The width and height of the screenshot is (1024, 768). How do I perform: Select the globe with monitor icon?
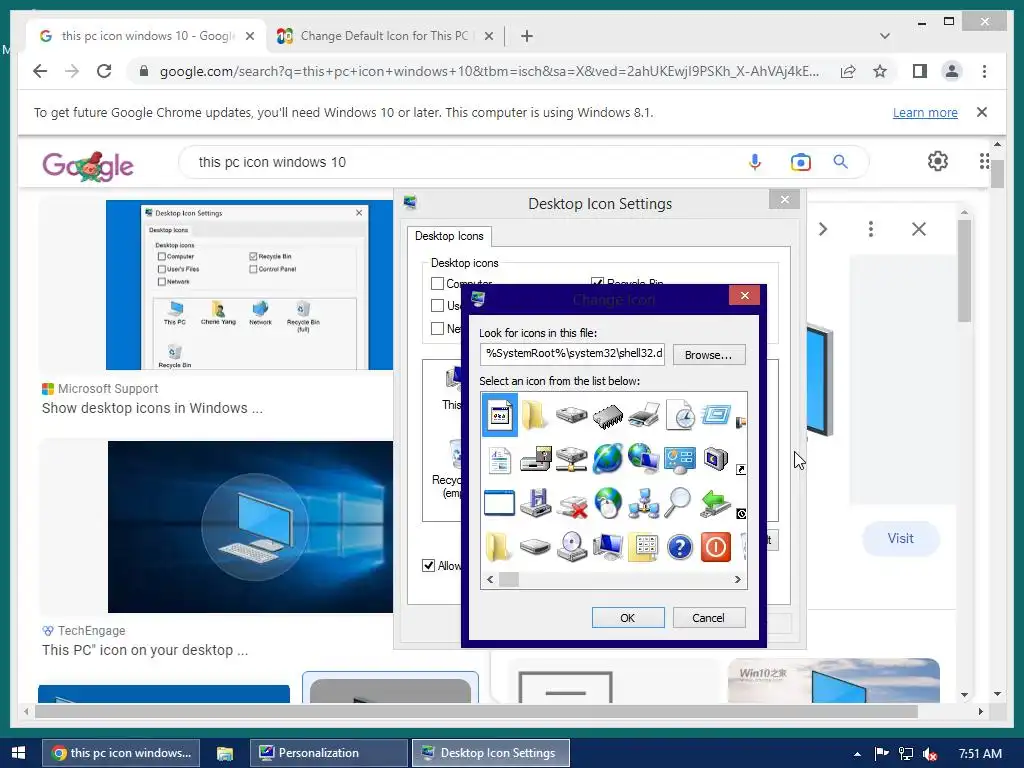643,458
